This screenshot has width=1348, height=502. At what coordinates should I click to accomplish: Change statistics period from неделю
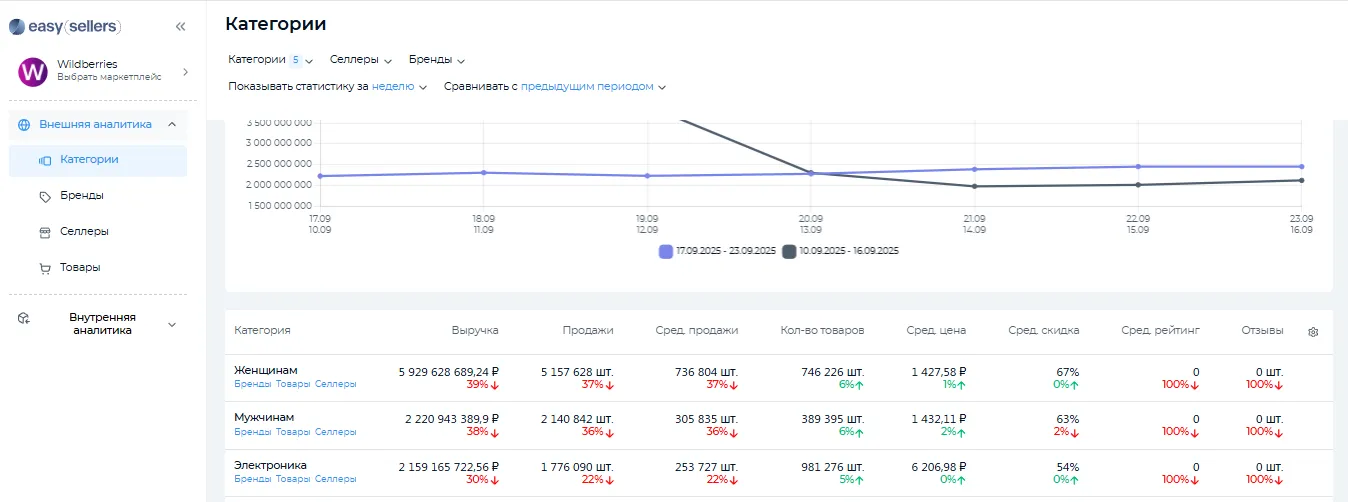(399, 87)
